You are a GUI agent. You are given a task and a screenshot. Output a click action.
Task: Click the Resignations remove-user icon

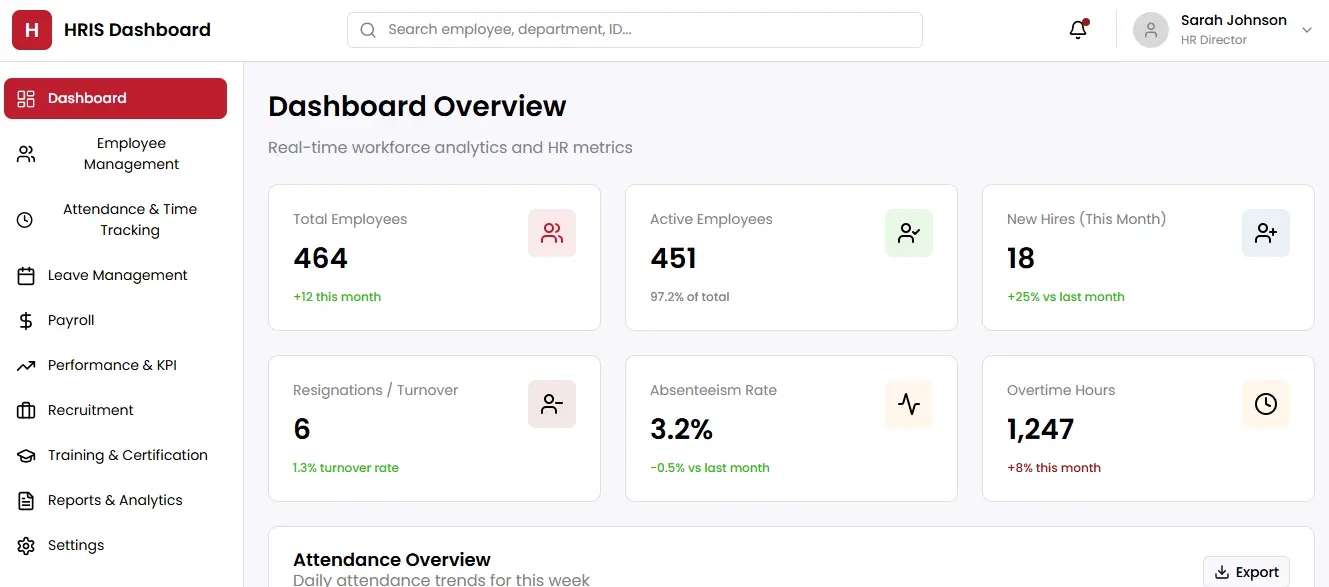(x=552, y=404)
